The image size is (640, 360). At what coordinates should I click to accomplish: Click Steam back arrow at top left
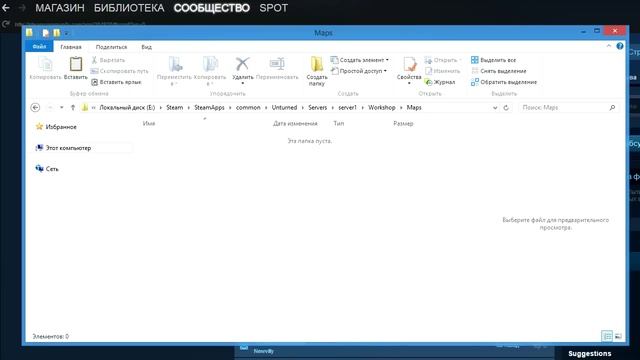(6, 8)
